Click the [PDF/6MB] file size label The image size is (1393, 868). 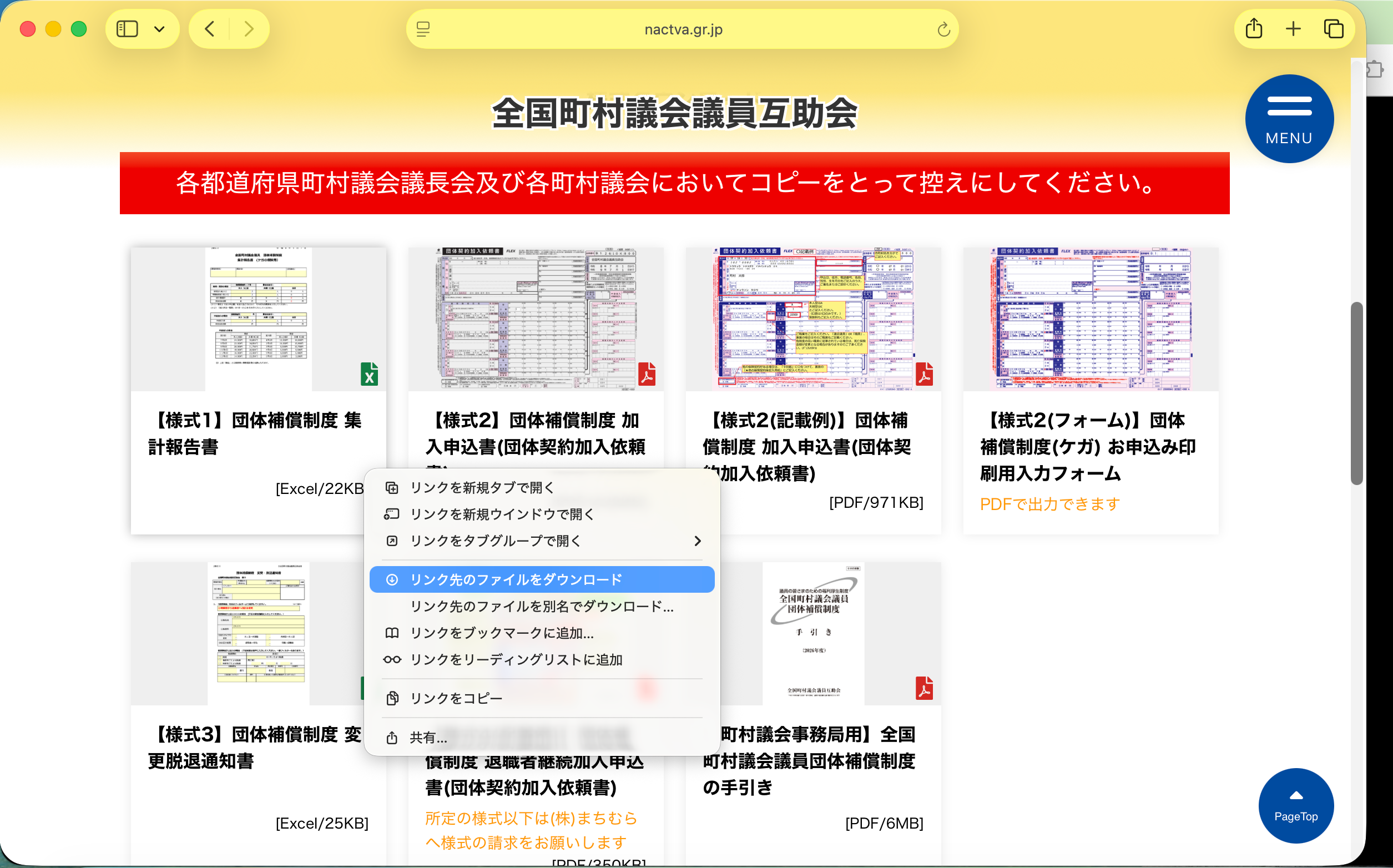coord(885,823)
